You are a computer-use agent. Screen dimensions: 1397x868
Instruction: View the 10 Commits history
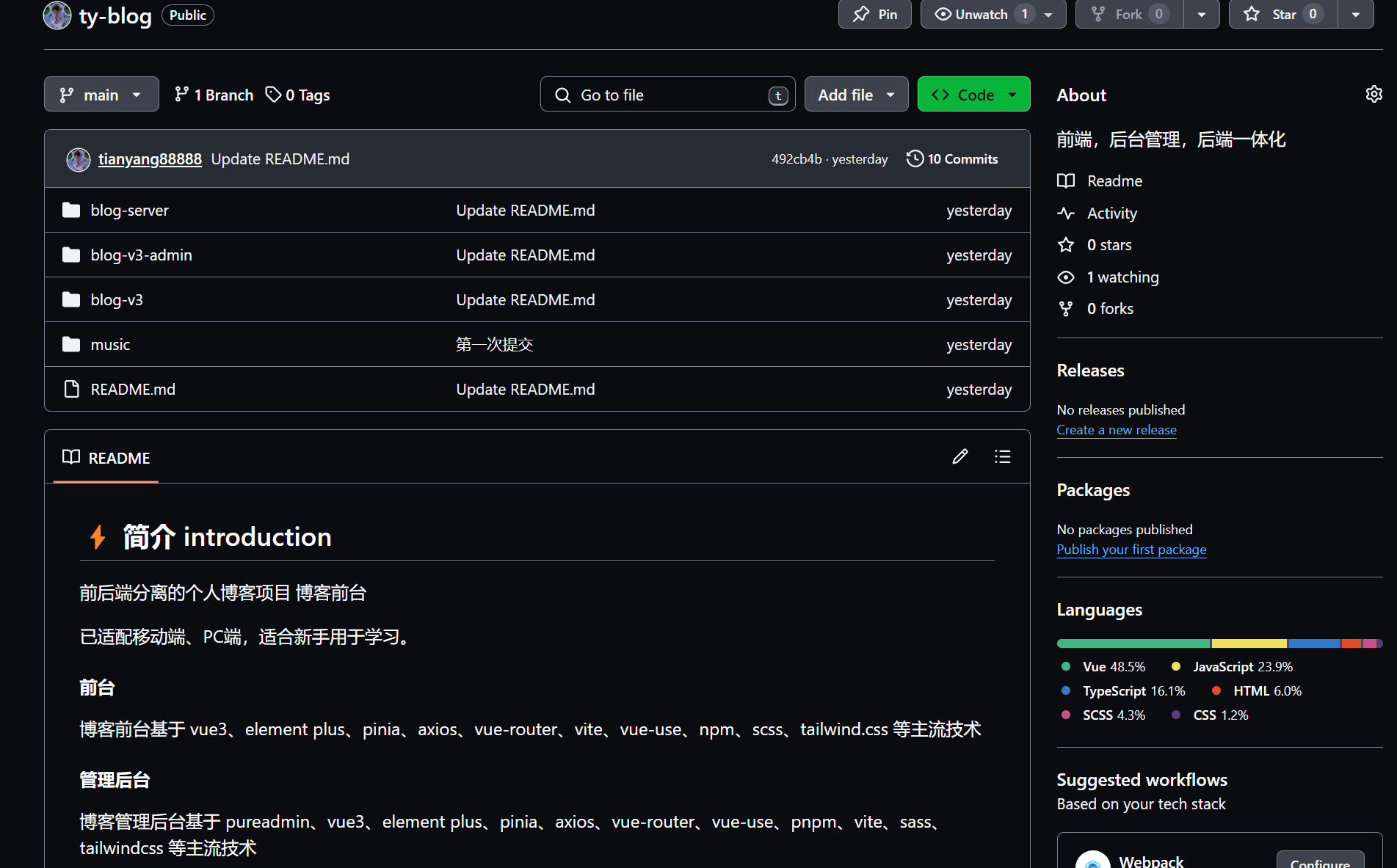(952, 159)
